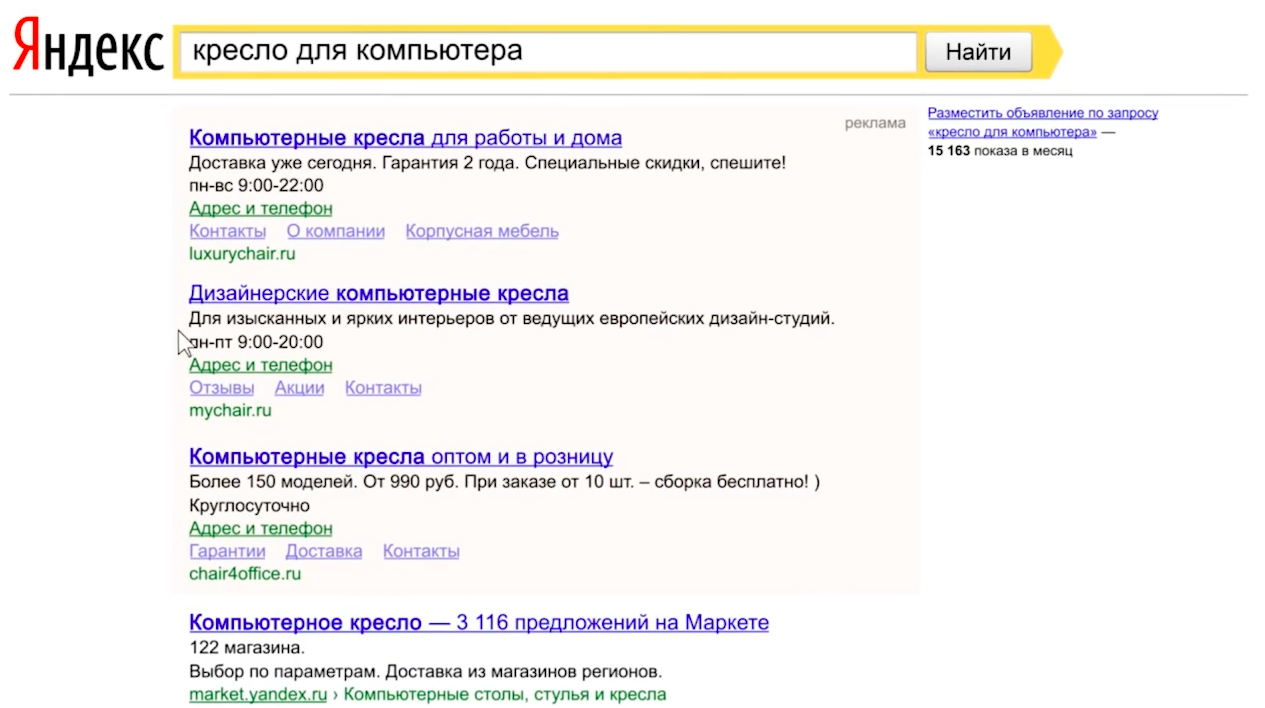
Task: Open 'О компании' link
Action: click(336, 231)
